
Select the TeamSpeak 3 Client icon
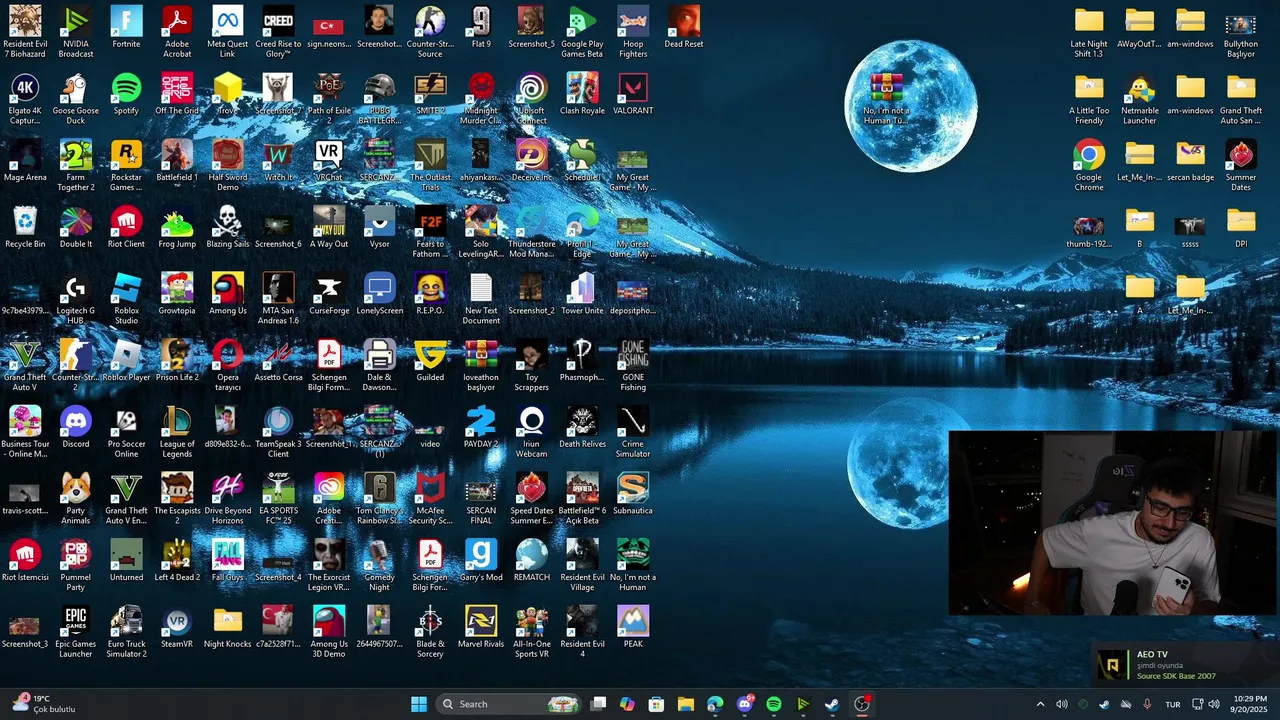pos(278,433)
